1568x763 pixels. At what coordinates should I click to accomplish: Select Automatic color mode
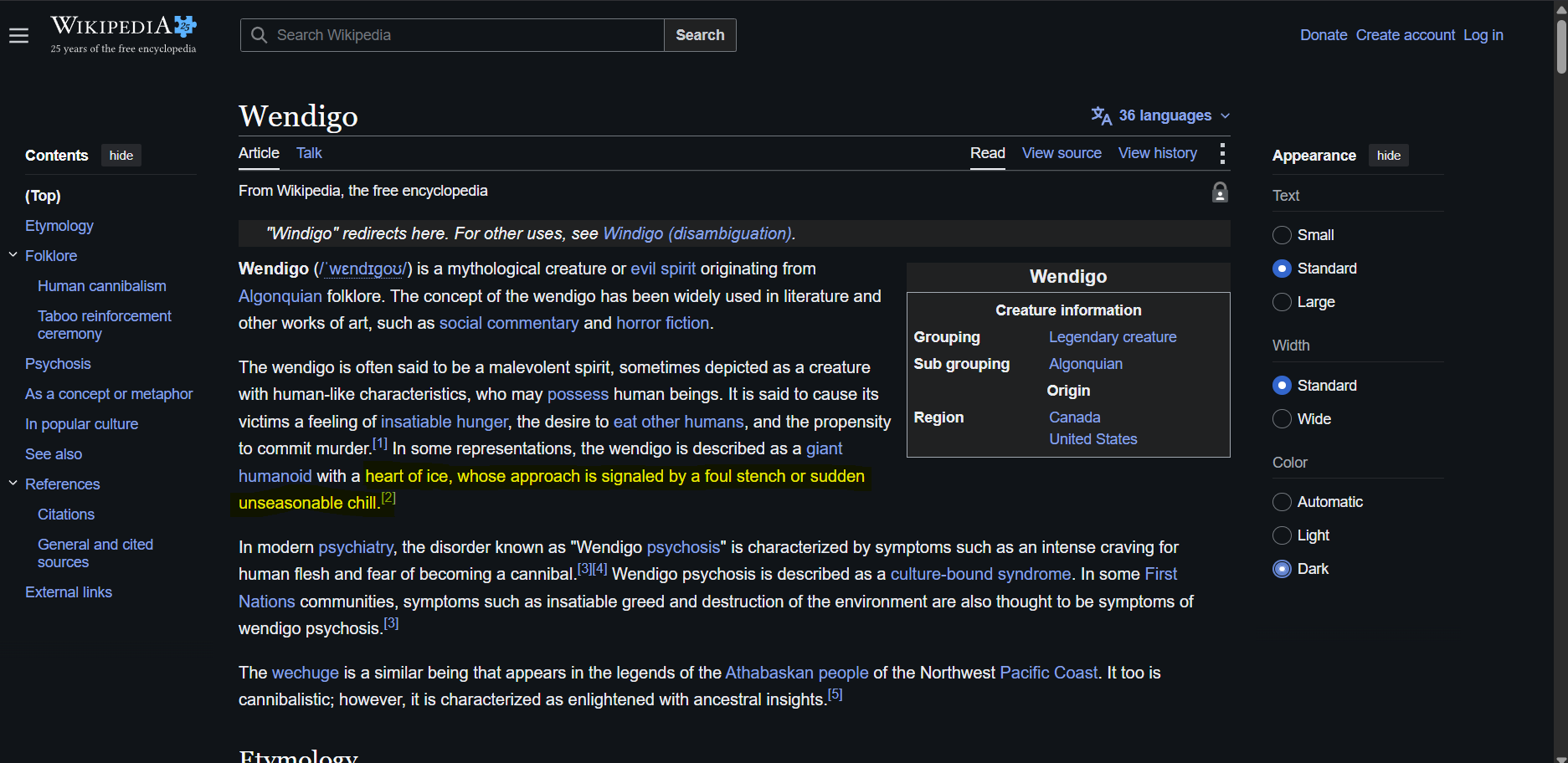(x=1282, y=502)
